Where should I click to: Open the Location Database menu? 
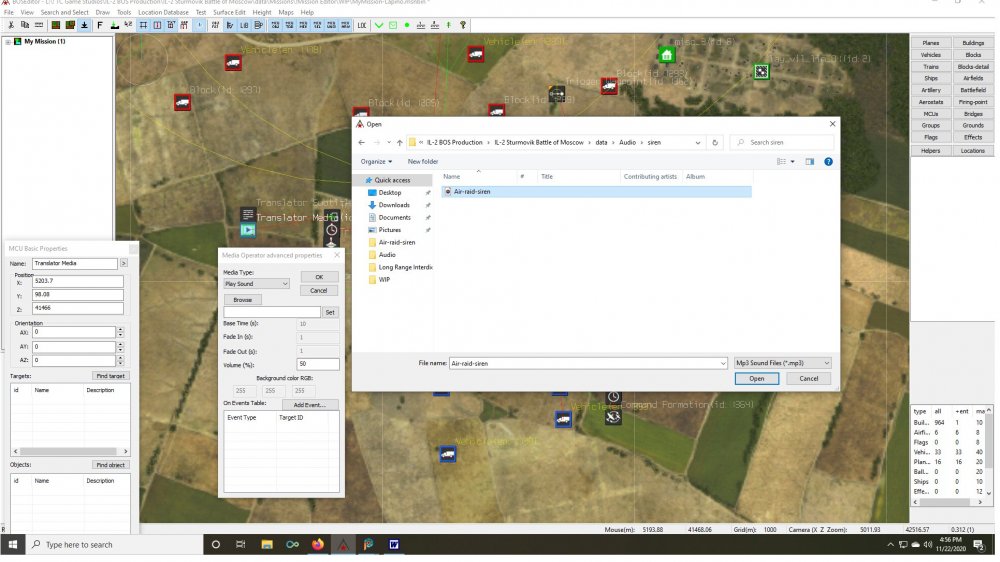click(163, 12)
